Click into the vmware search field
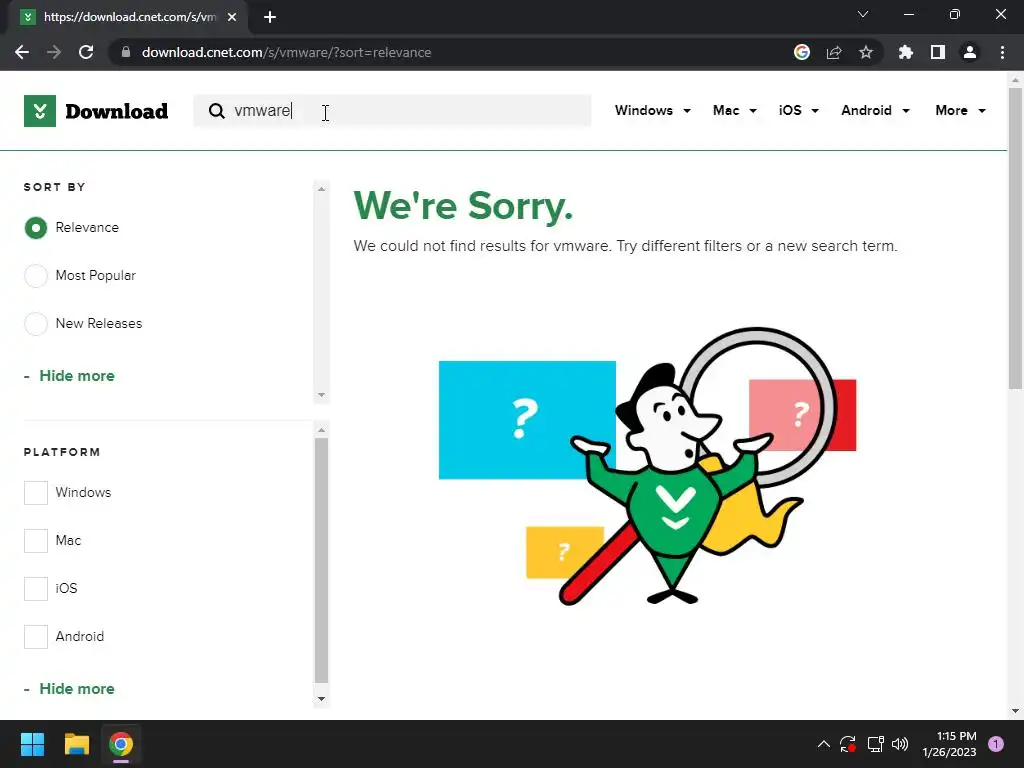This screenshot has height=768, width=1024. click(392, 110)
